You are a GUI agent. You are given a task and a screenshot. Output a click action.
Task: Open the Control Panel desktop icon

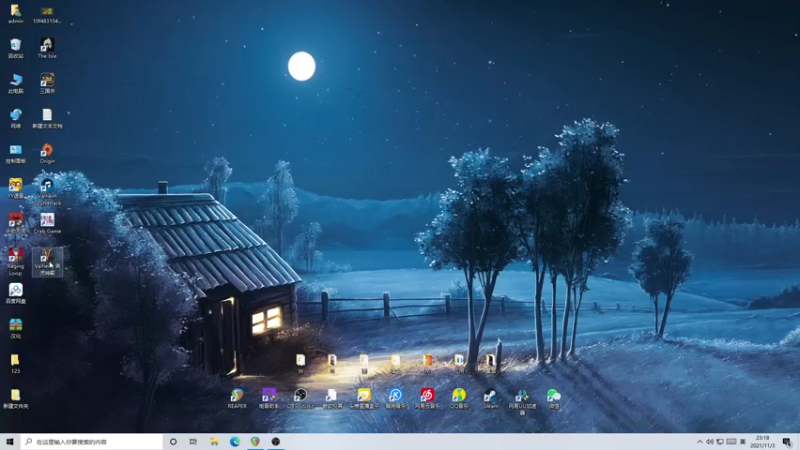[x=15, y=154]
